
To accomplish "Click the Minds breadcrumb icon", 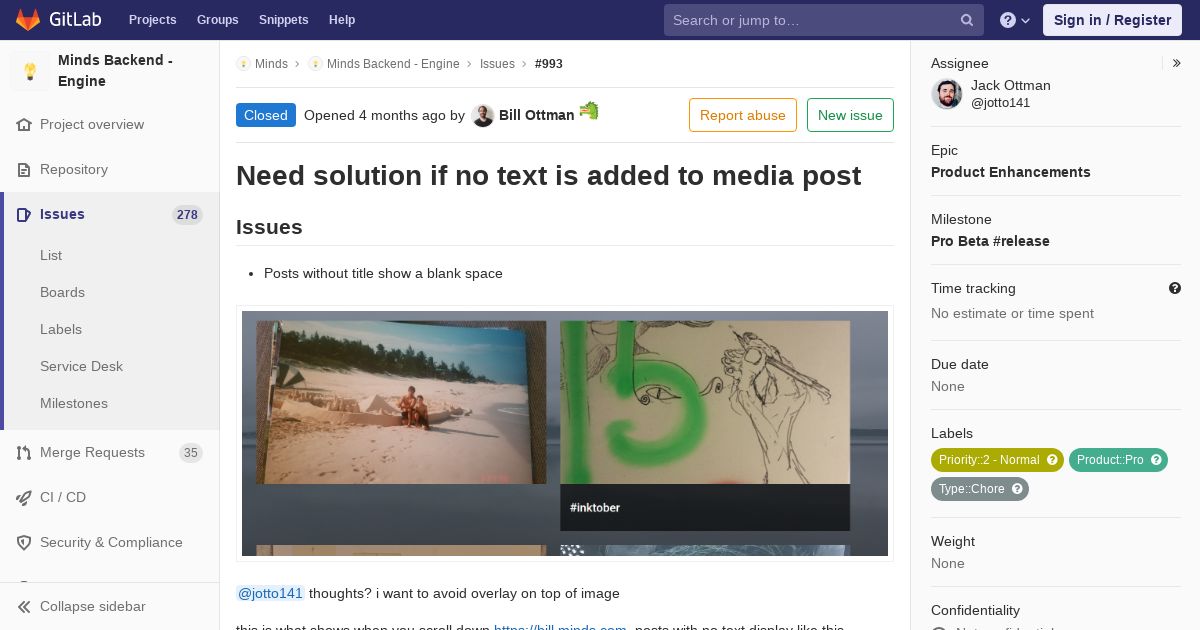I will point(243,64).
